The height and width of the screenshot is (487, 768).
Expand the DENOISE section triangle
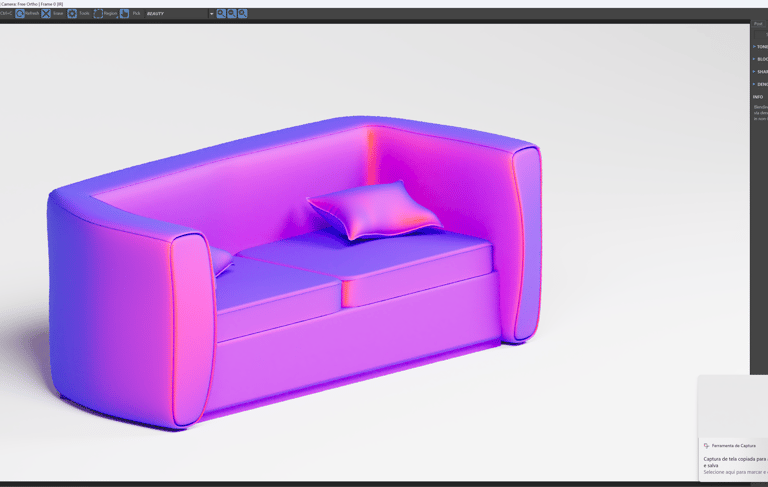pyautogui.click(x=754, y=84)
